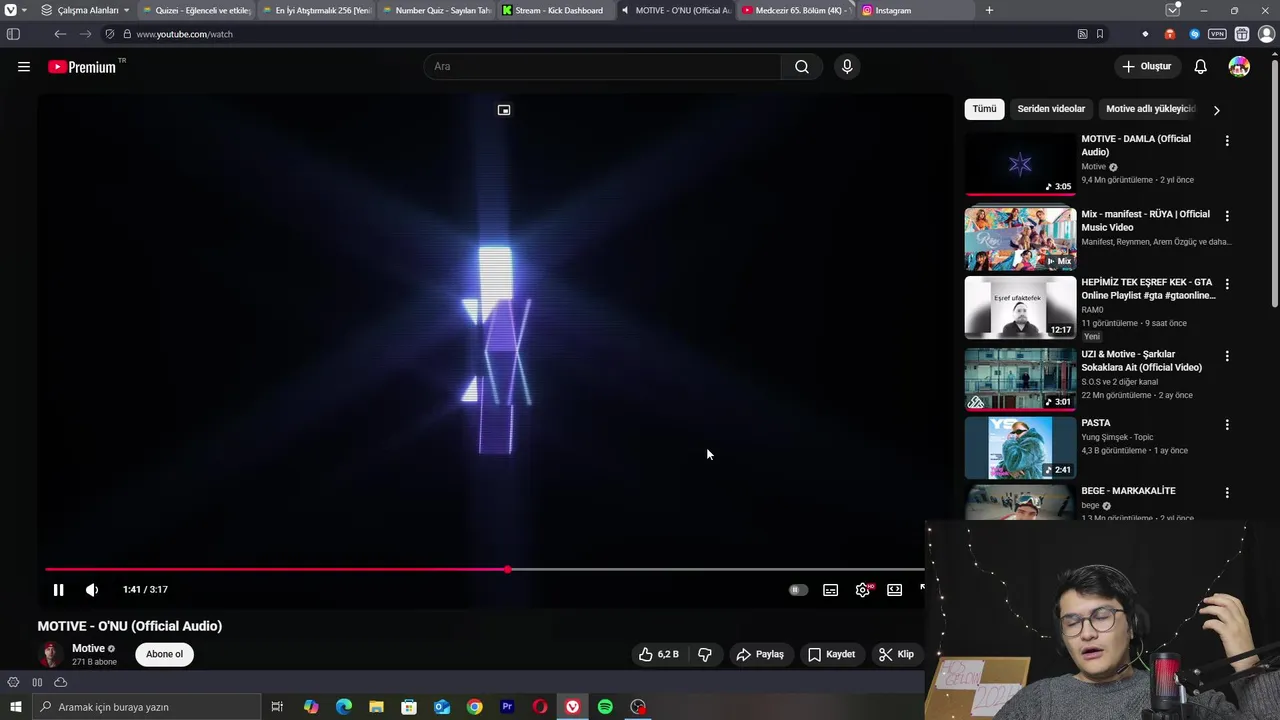Like the video with the 6,2 B thumbs-up
This screenshot has width=1280, height=720.
(659, 654)
